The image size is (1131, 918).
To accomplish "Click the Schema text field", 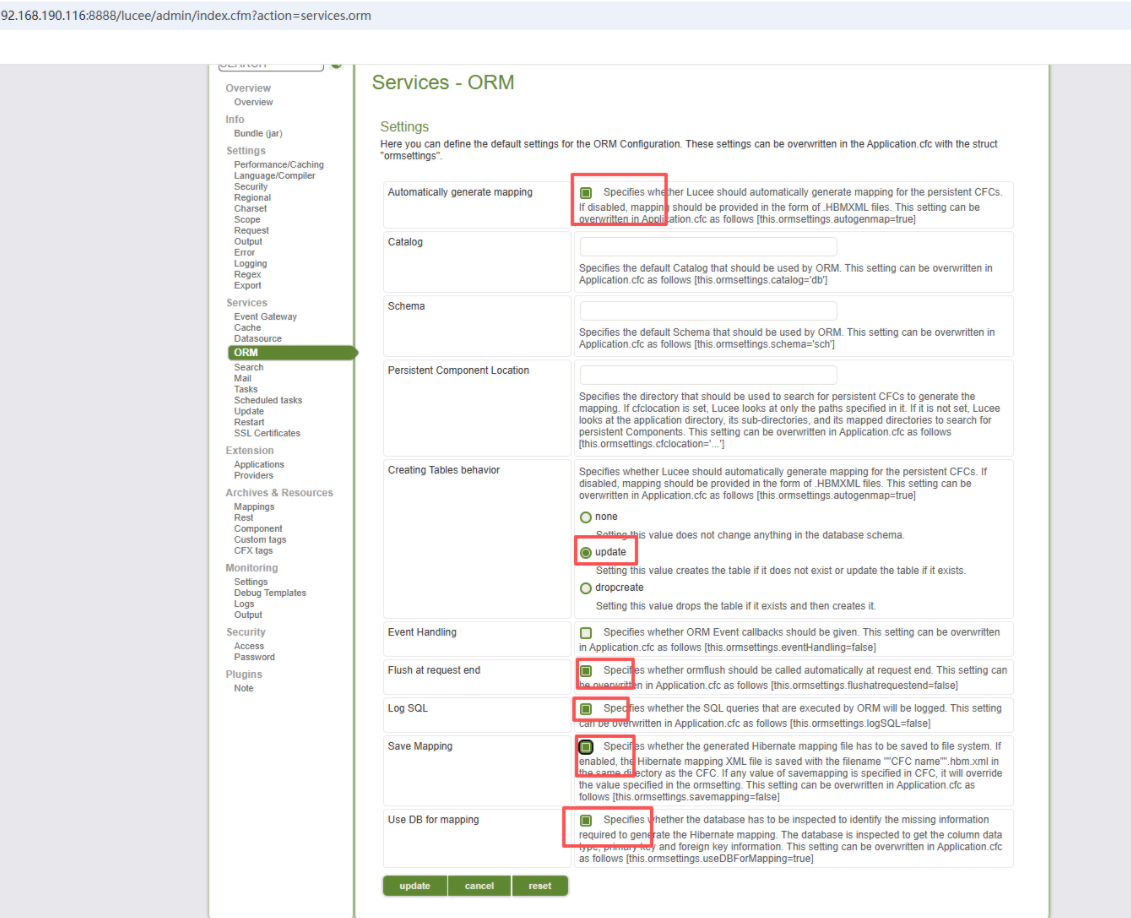I will (708, 311).
